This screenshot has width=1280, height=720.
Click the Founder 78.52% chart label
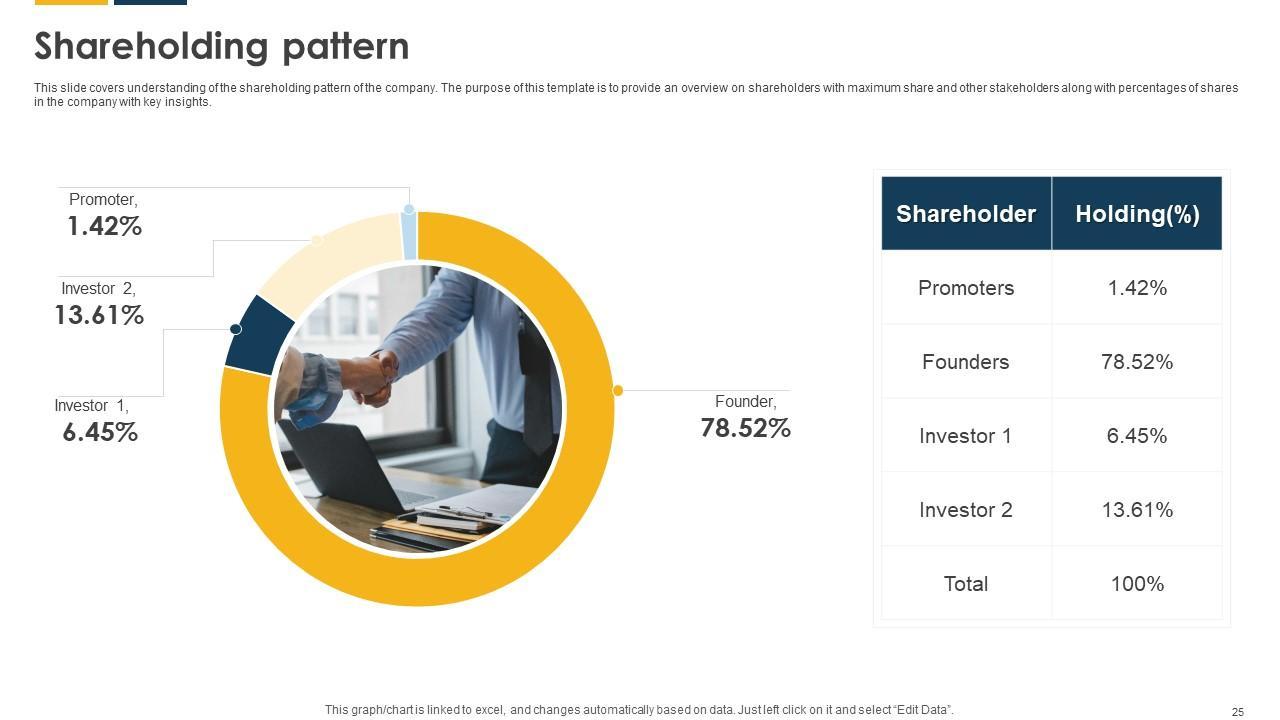point(745,417)
